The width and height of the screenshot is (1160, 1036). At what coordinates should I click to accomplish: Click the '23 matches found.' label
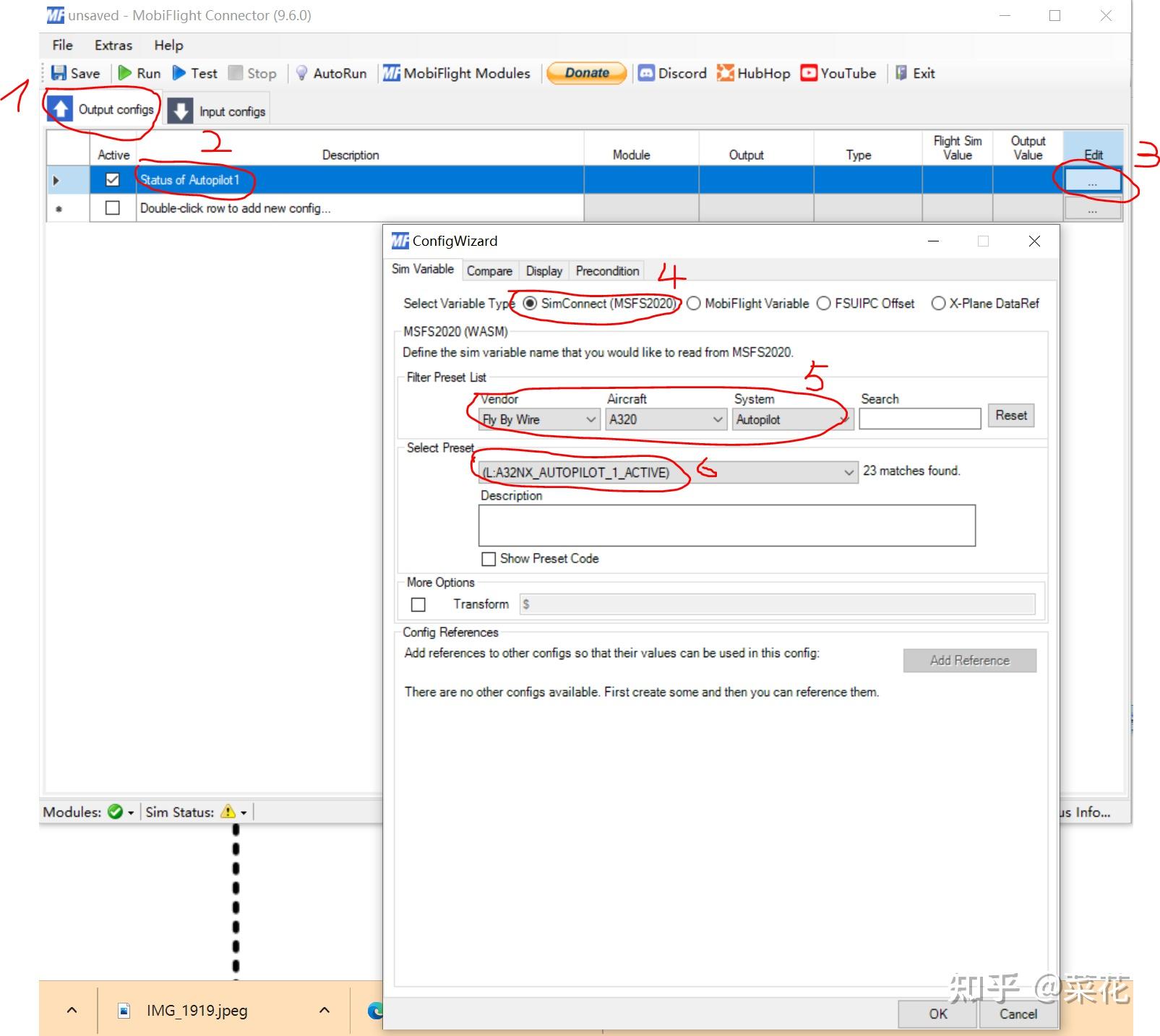tap(911, 471)
